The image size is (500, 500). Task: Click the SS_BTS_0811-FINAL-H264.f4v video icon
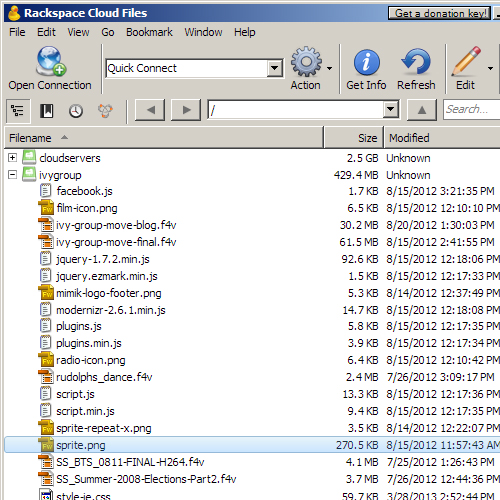point(46,462)
